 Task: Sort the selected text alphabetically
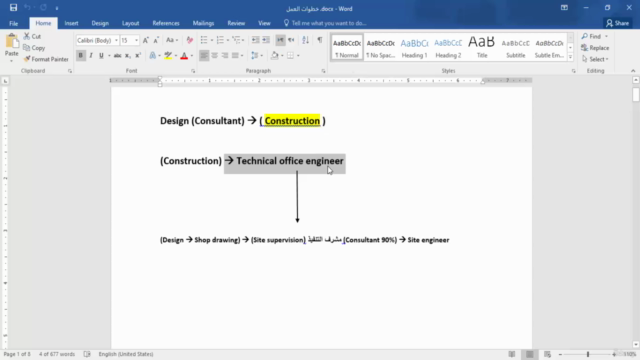(305, 40)
